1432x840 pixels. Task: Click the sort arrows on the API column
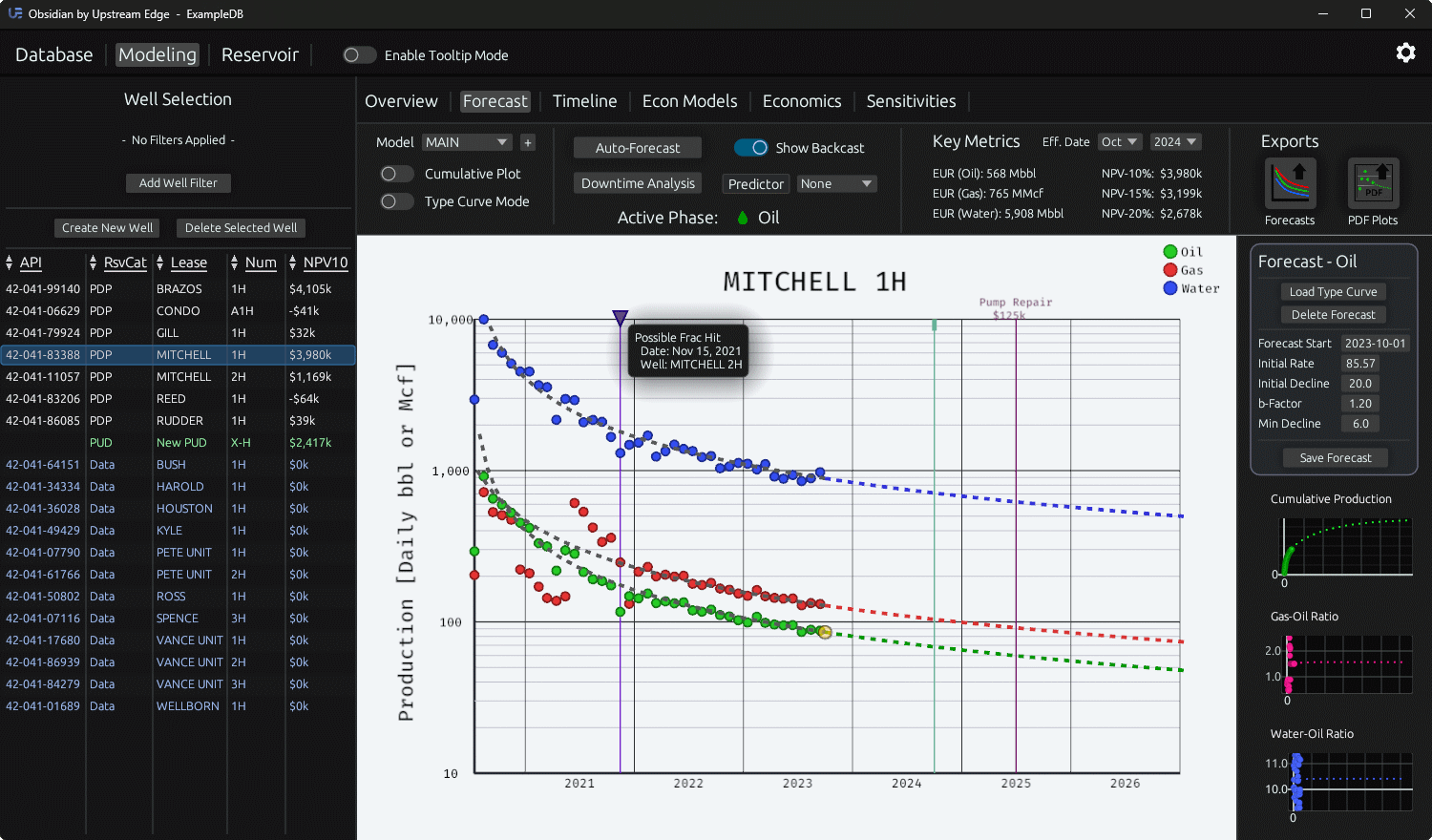click(x=10, y=262)
